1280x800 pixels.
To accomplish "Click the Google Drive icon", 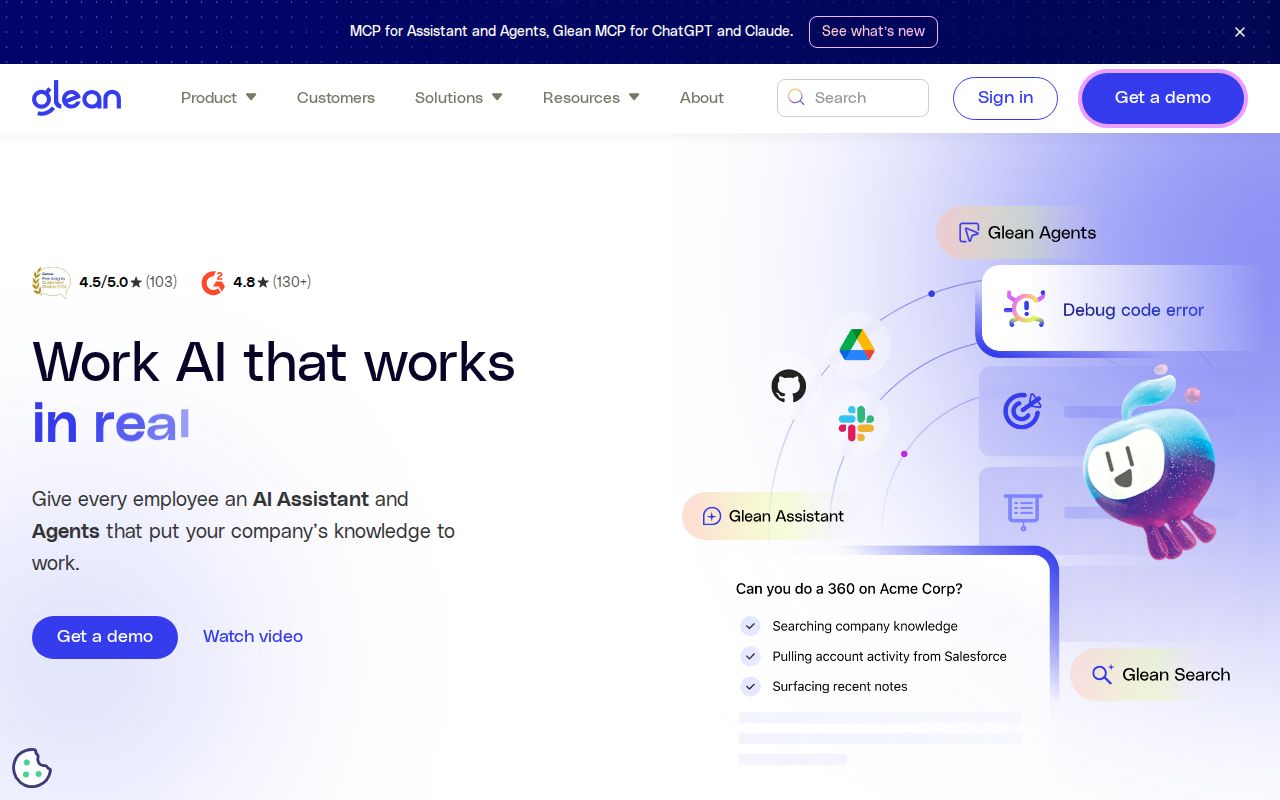I will pos(857,345).
